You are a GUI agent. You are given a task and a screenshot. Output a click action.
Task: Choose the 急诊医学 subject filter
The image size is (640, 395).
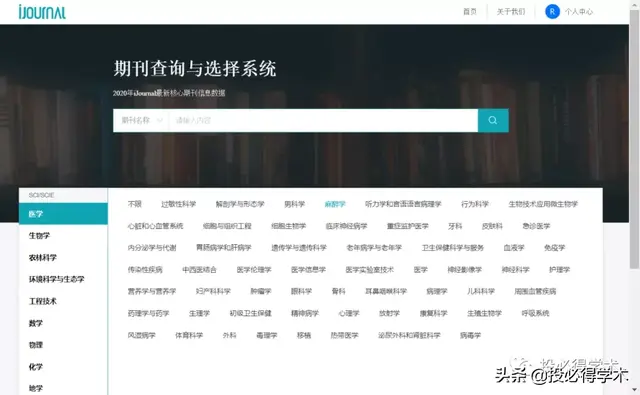click(x=536, y=226)
